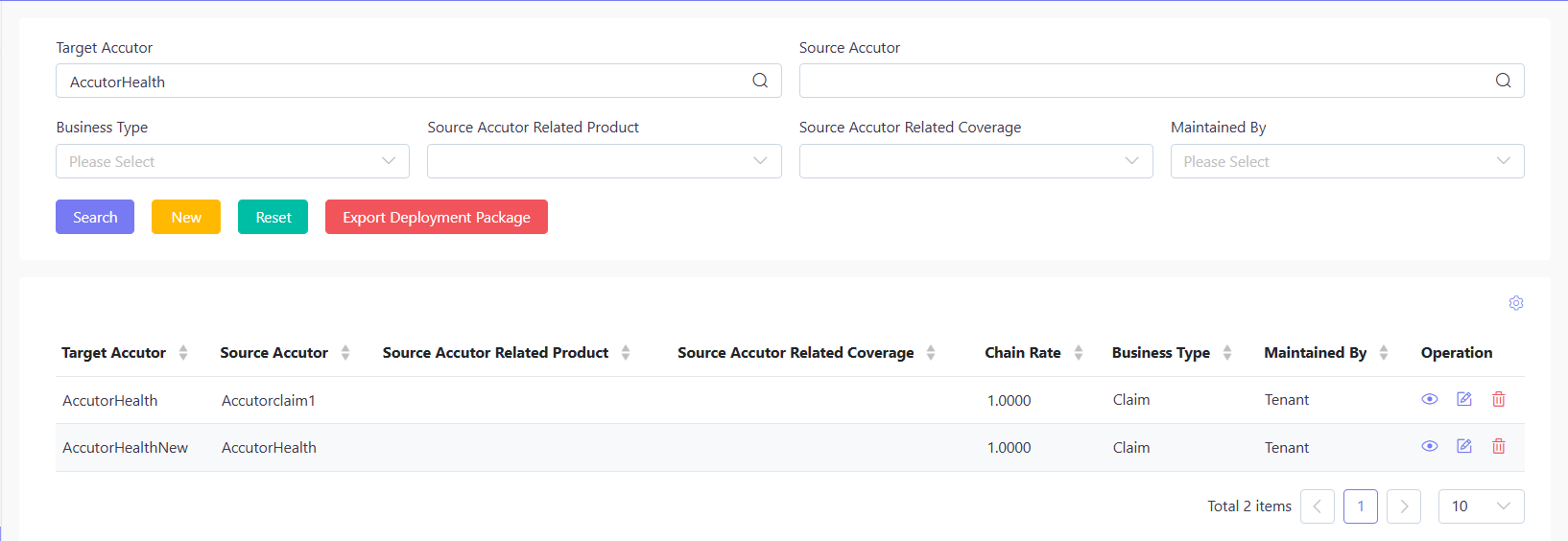Click the Operation column header
1568x541 pixels.
(x=1457, y=353)
